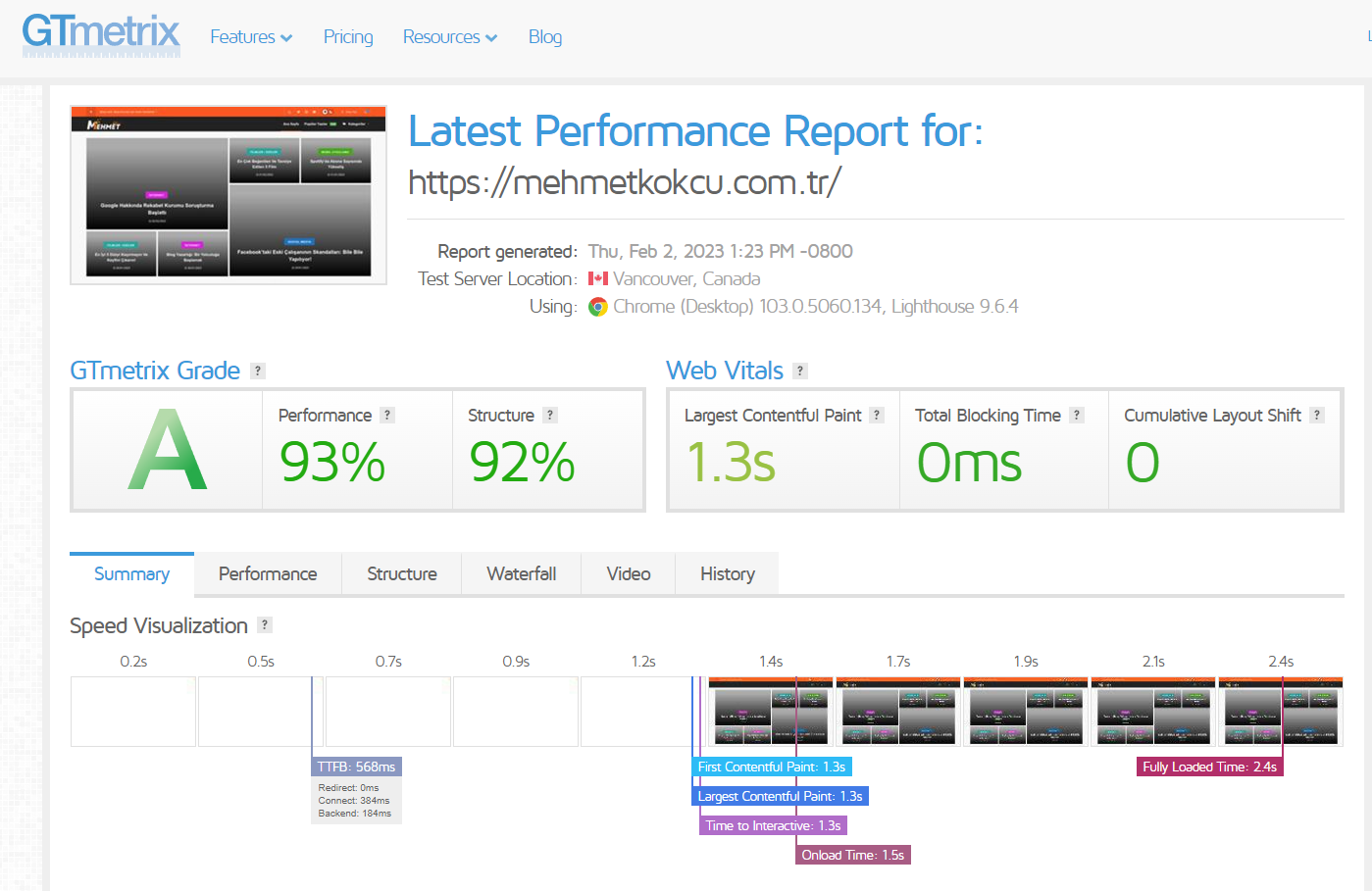
Task: Go to the Pricing page
Action: [x=348, y=37]
